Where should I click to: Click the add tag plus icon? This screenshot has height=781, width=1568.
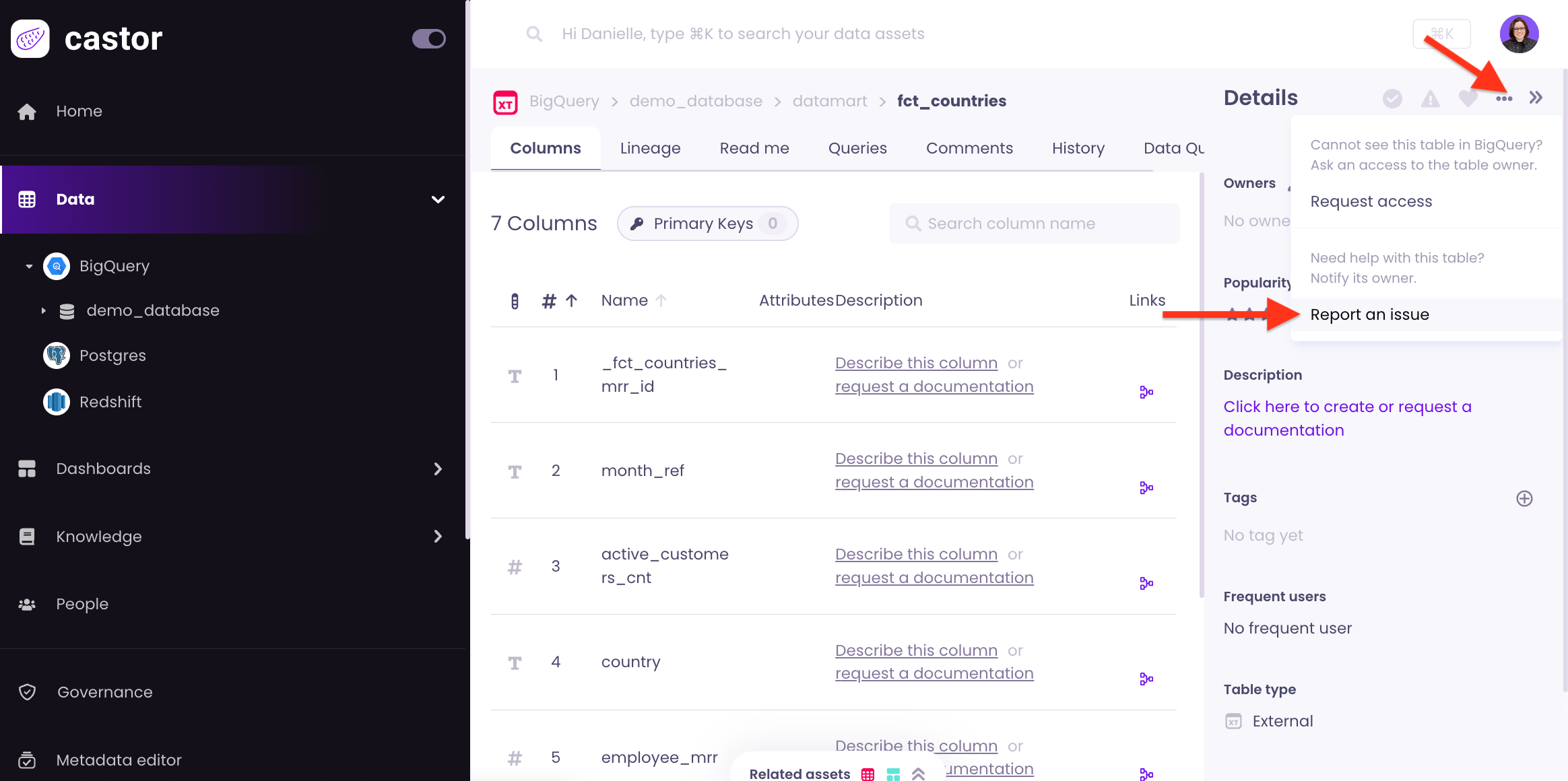(1524, 498)
